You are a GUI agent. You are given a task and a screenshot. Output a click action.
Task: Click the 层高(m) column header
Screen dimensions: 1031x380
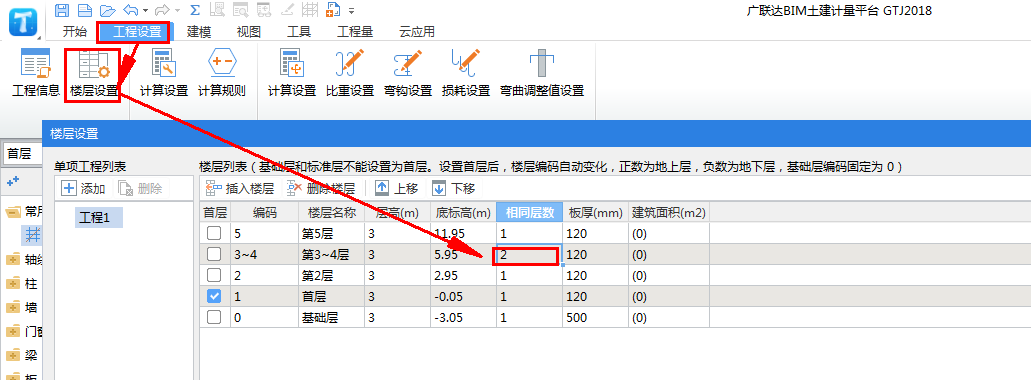(x=397, y=212)
